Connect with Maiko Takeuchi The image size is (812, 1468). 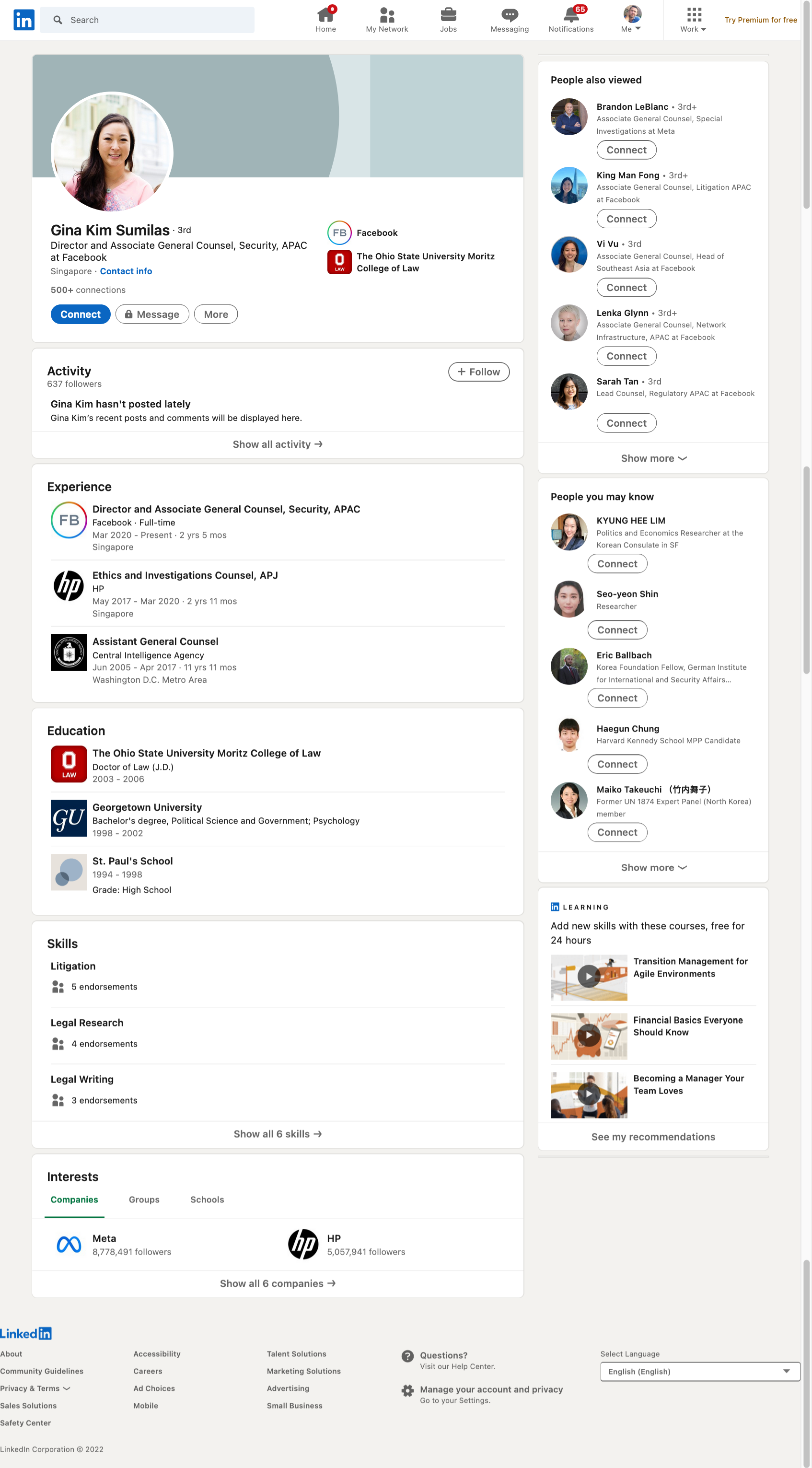tap(617, 832)
